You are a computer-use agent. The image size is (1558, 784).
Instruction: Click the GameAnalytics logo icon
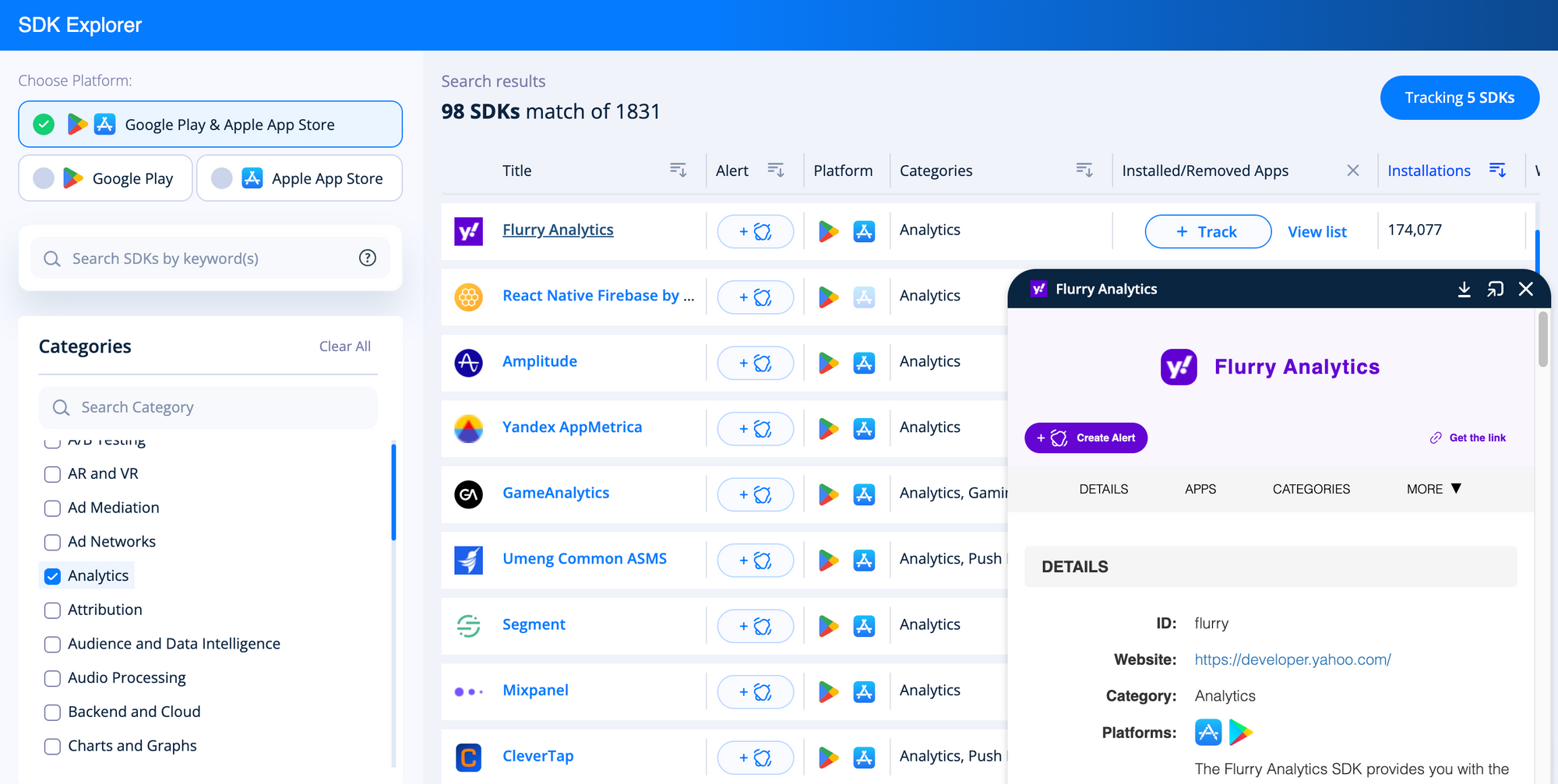coord(468,494)
